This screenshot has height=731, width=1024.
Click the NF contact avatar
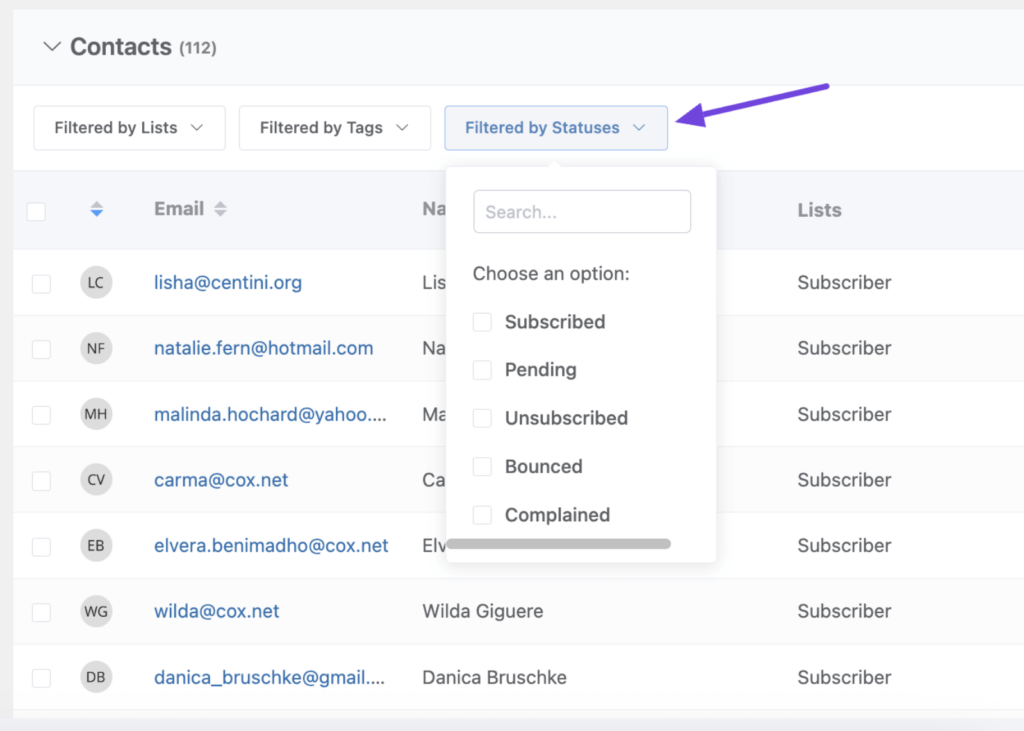pos(96,348)
